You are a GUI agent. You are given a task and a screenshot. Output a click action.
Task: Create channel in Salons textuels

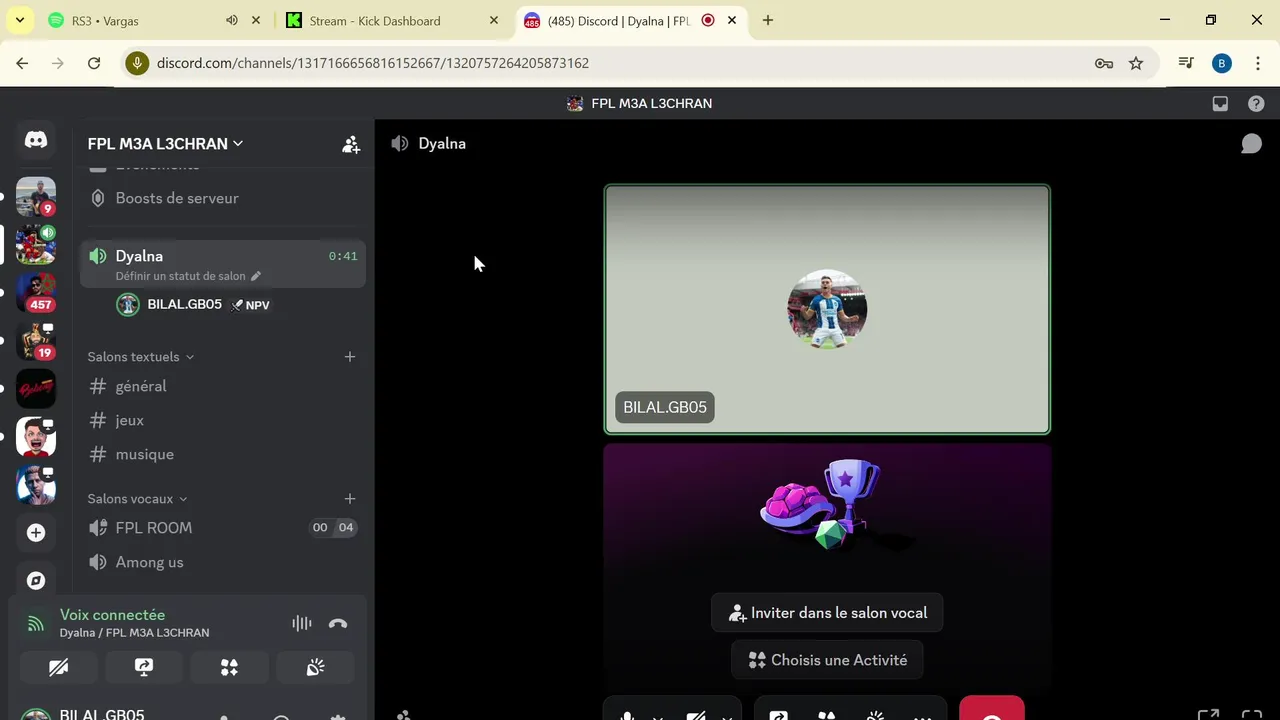point(350,357)
